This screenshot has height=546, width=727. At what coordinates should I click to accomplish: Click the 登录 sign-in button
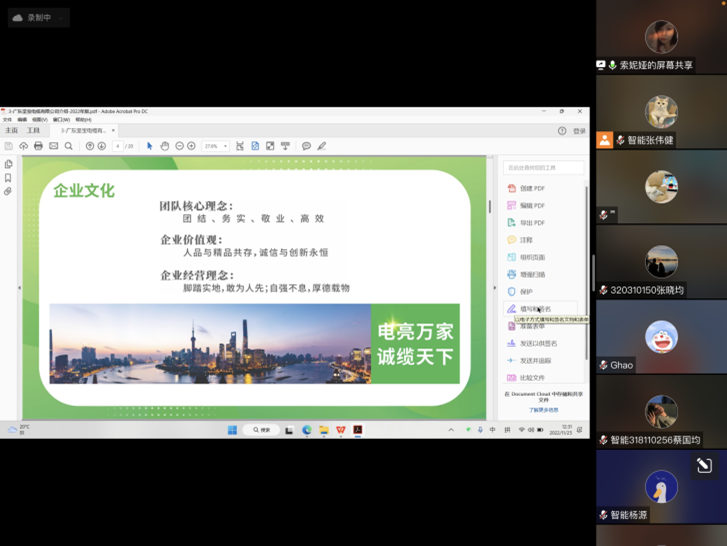tap(579, 131)
